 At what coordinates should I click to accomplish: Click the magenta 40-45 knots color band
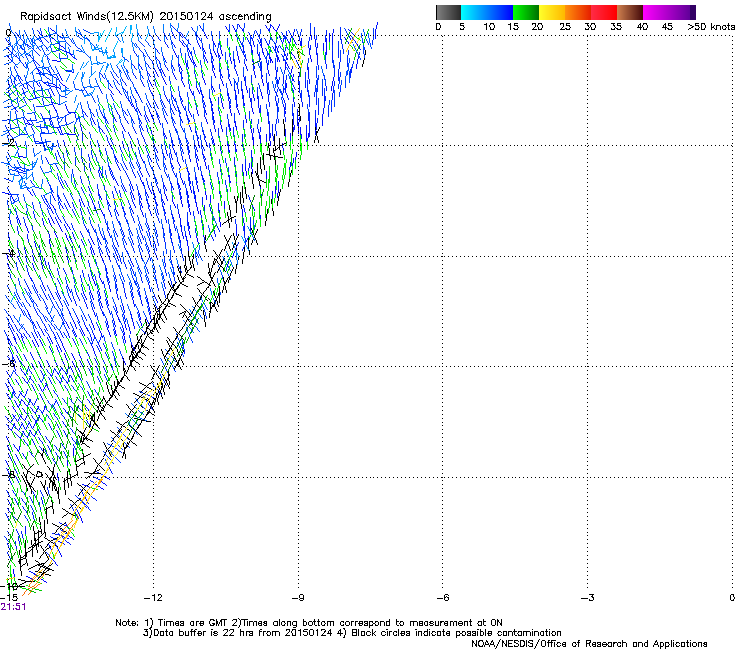tap(656, 12)
